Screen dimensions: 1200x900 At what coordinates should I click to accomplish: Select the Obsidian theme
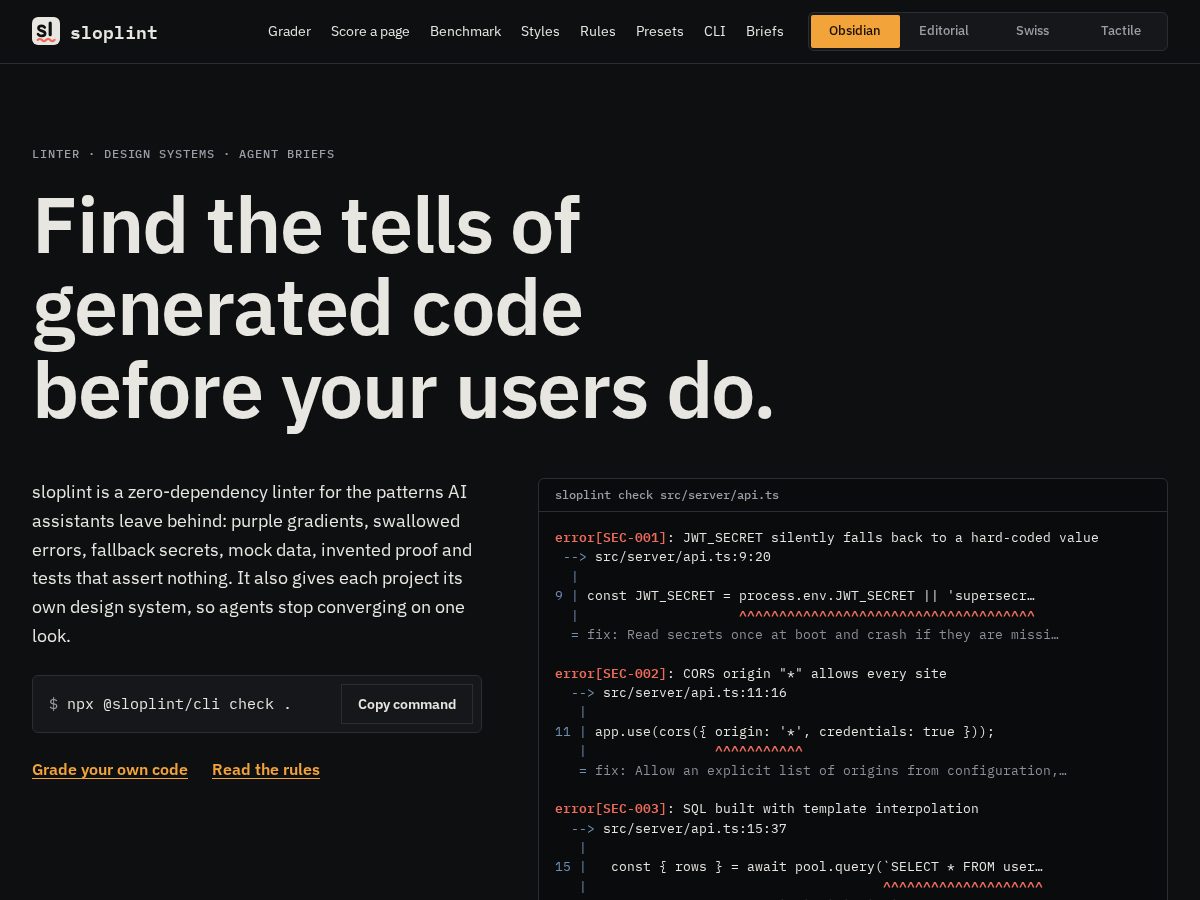tap(855, 31)
